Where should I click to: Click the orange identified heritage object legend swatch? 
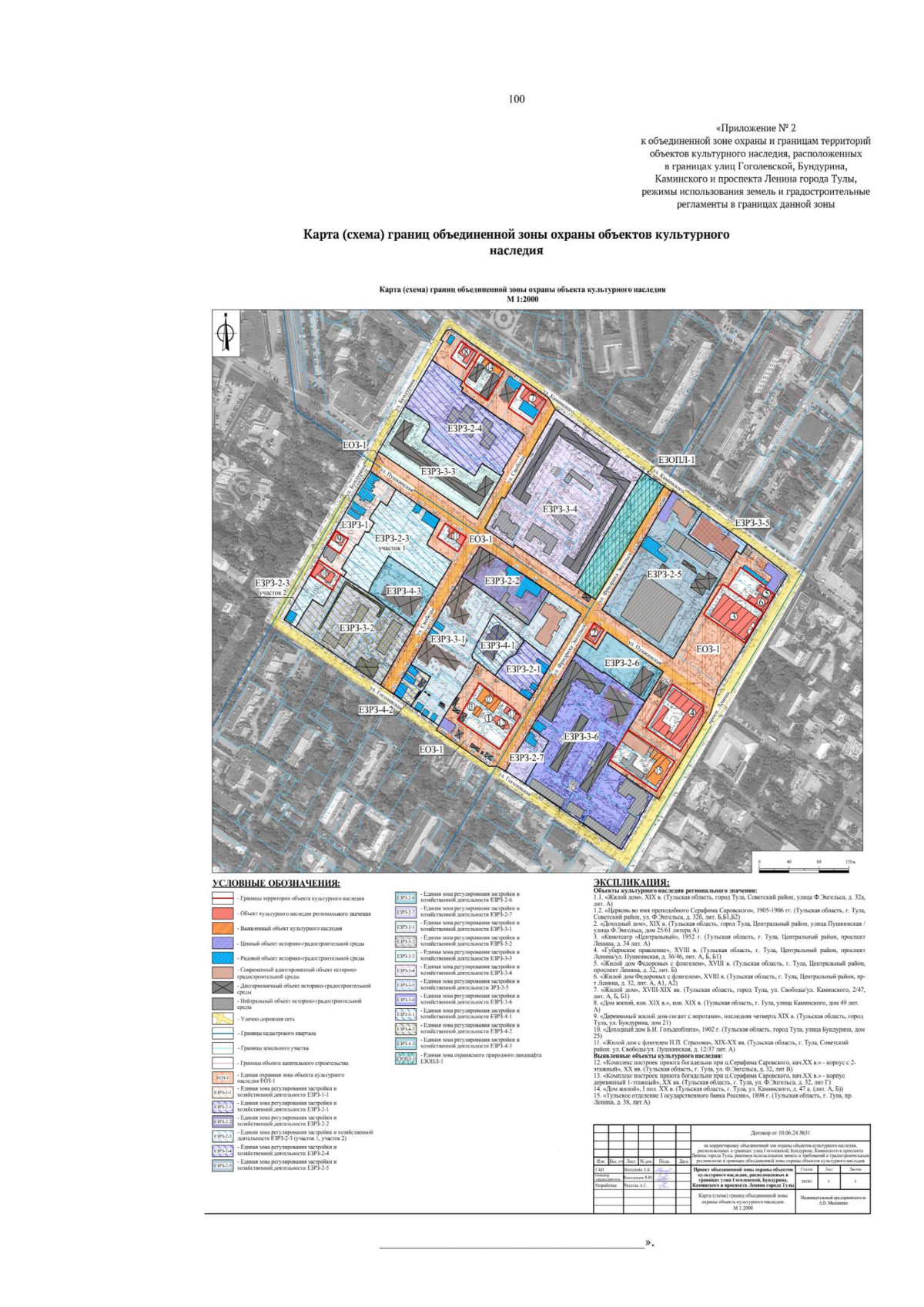coord(223,929)
